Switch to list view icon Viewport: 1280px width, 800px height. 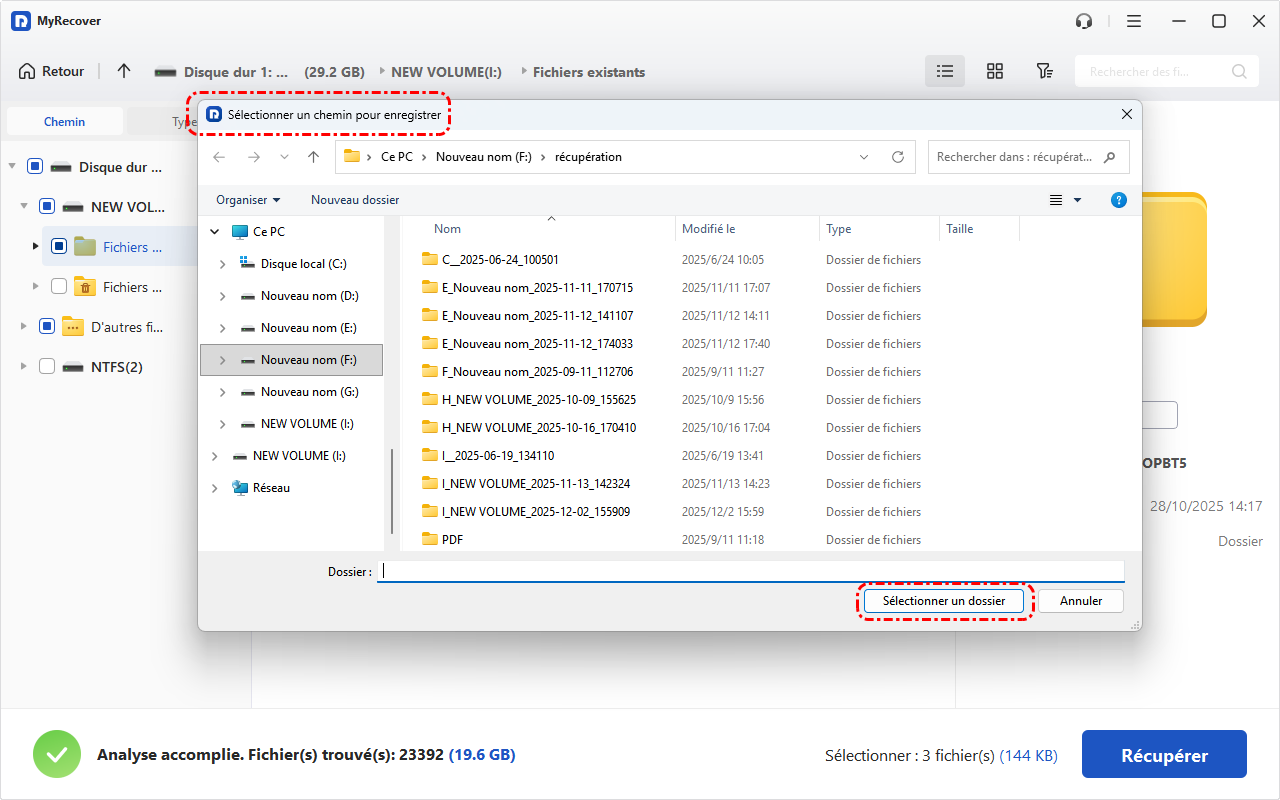(944, 71)
